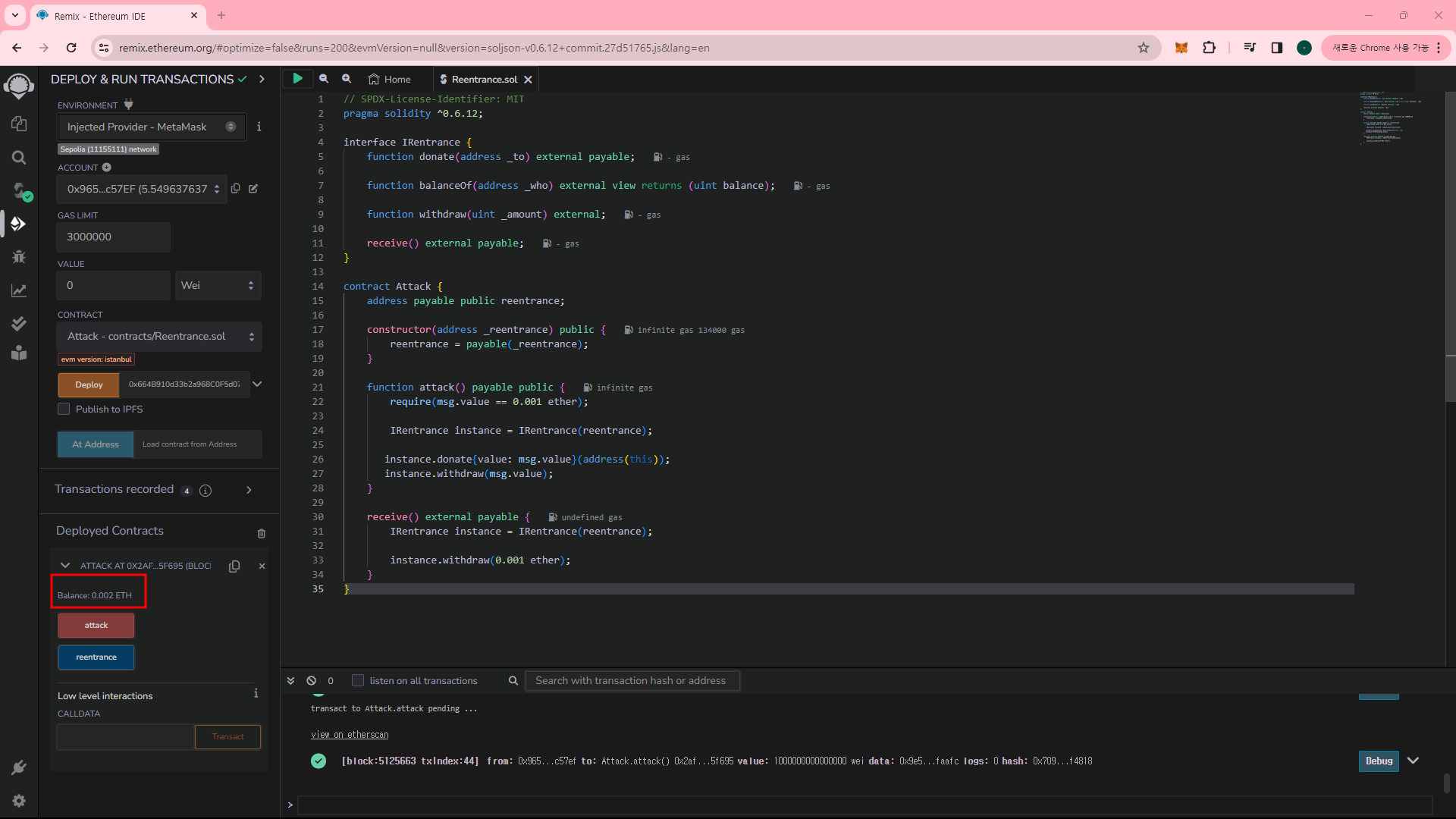
Task: Open the Settings gear icon in sidebar
Action: [19, 801]
